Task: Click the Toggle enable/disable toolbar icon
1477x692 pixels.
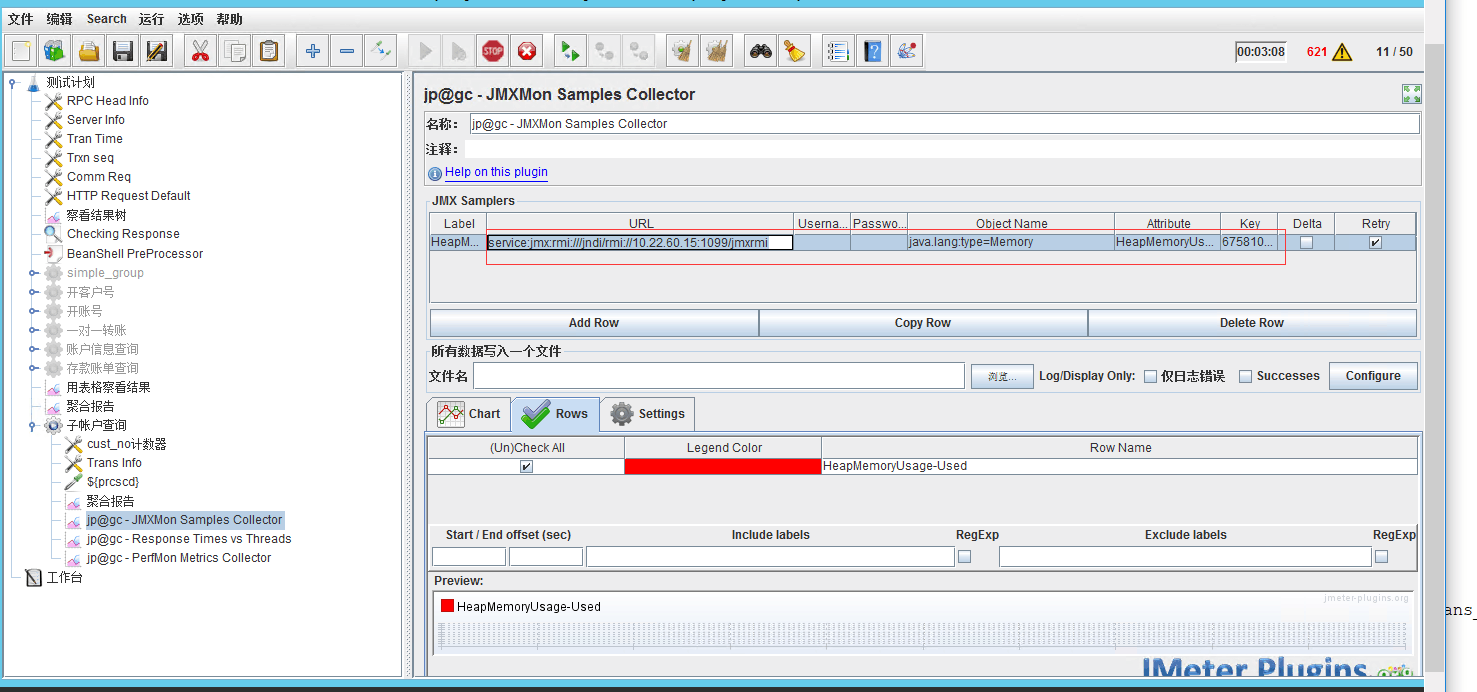Action: (381, 51)
